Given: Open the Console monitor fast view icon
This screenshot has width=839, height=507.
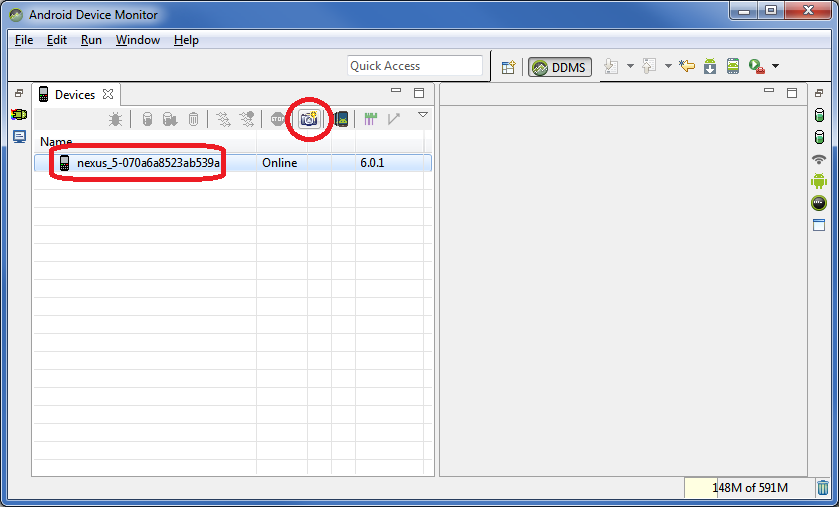Looking at the screenshot, I should [x=19, y=137].
